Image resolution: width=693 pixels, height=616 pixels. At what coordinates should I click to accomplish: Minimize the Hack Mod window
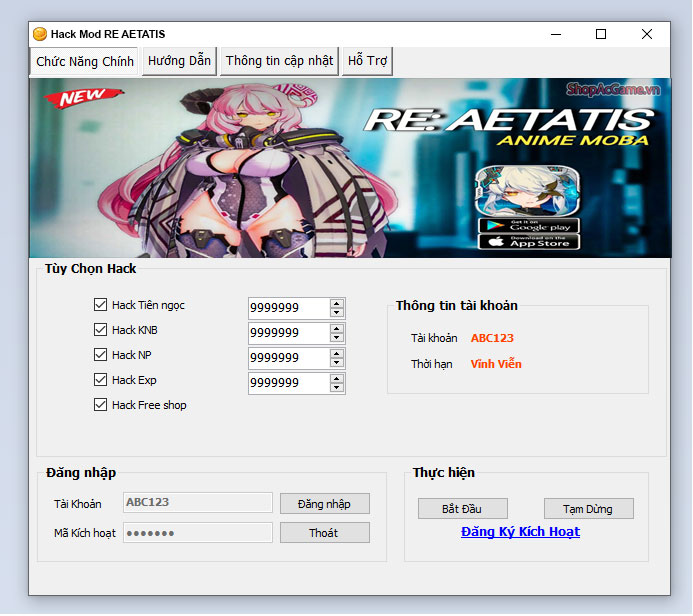pyautogui.click(x=556, y=34)
